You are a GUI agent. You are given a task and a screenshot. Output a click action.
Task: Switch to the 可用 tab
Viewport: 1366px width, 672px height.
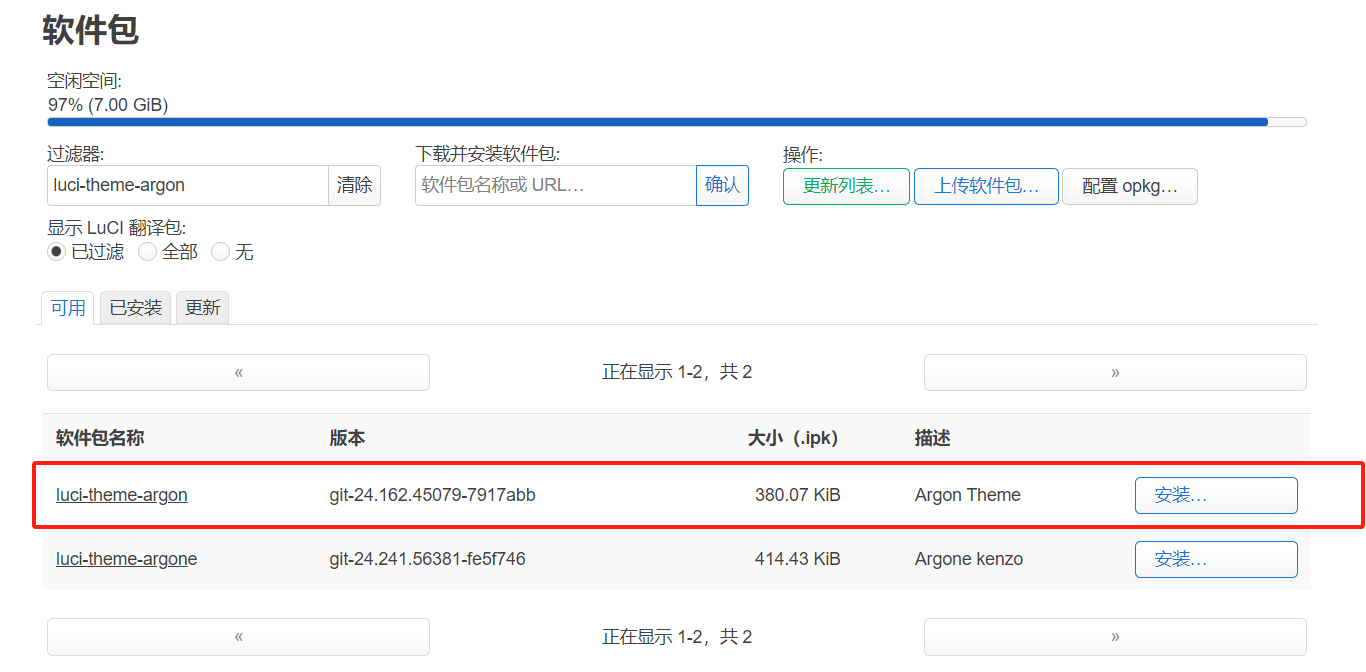point(68,308)
